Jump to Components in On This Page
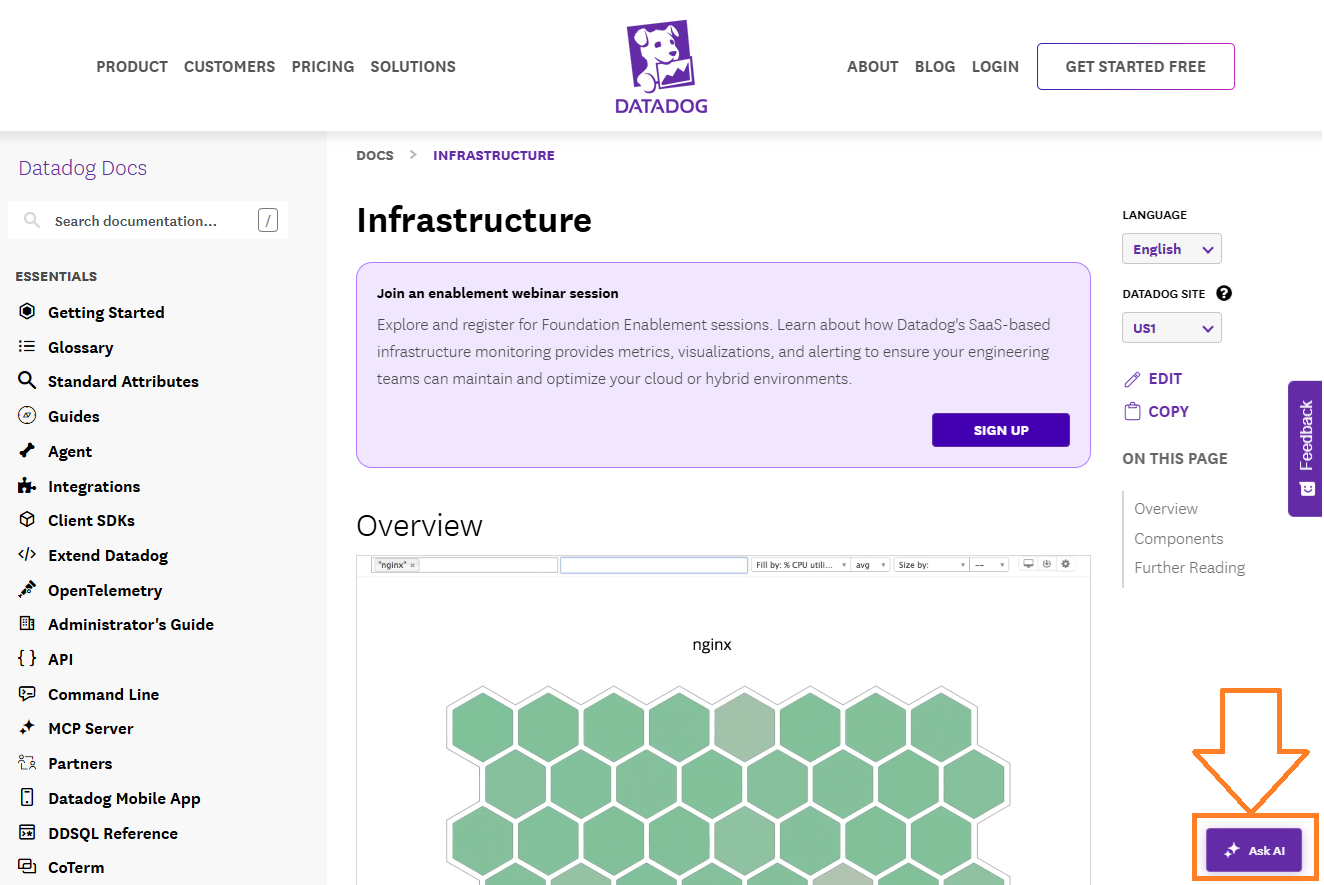The height and width of the screenshot is (885, 1324). point(1179,538)
